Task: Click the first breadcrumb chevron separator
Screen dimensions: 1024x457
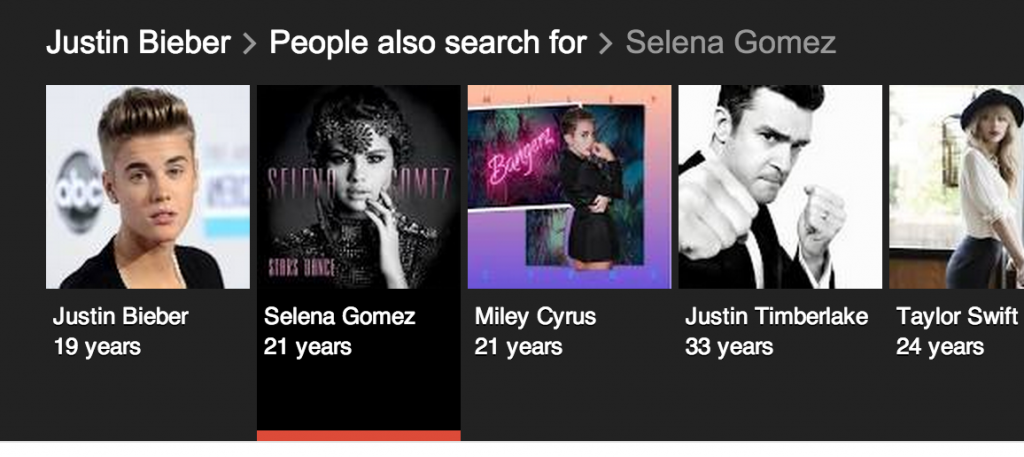Action: coord(250,44)
